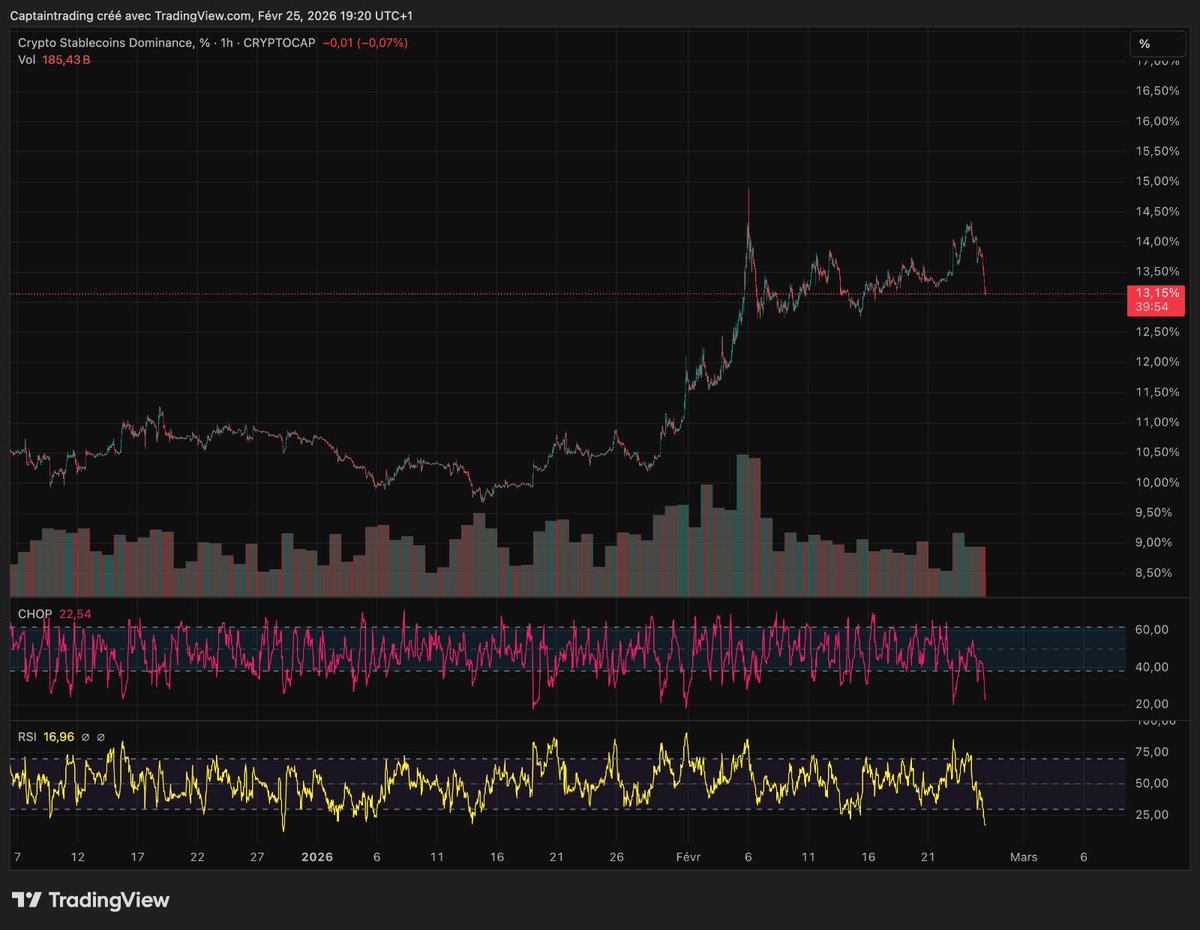Click the date label 12 on time axis
This screenshot has width=1200, height=930.
[x=78, y=857]
